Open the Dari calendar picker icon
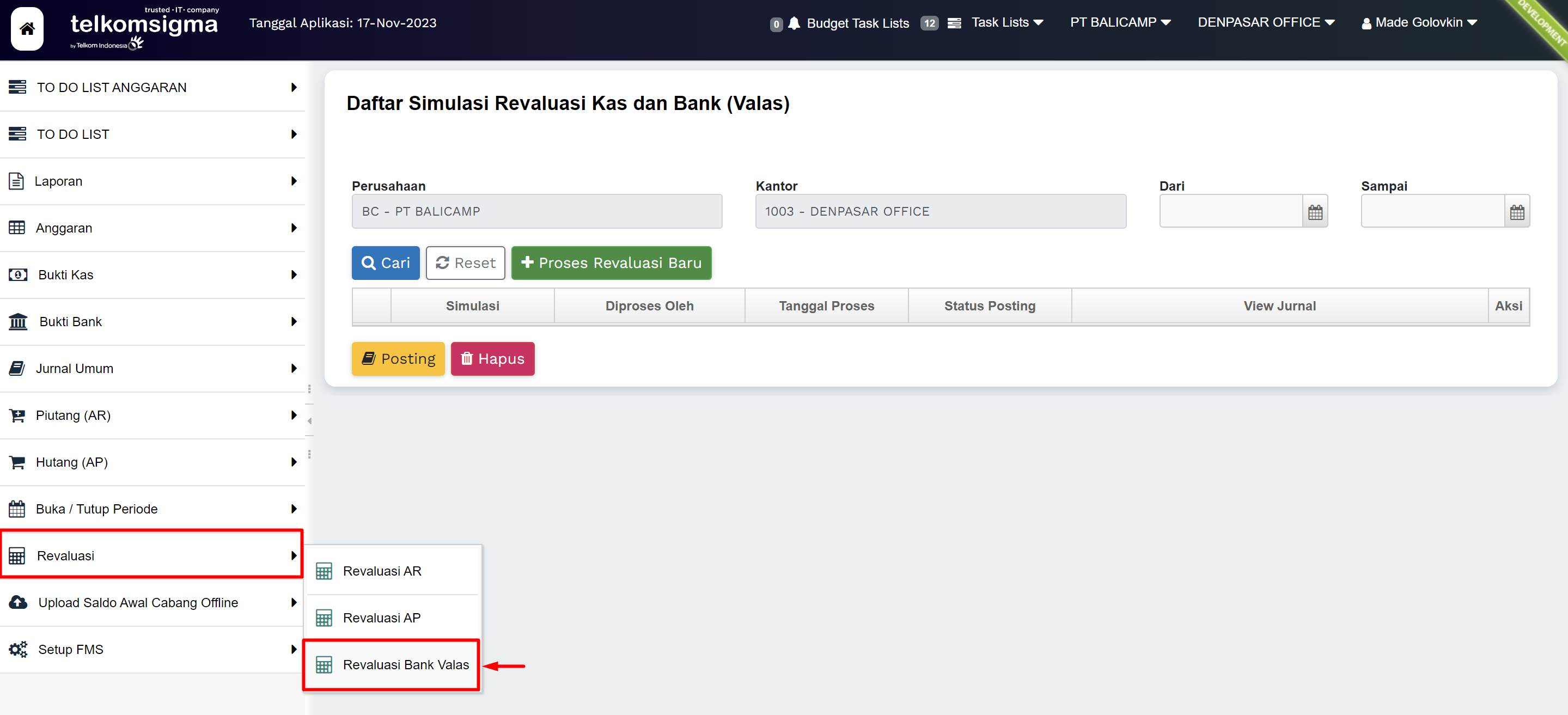This screenshot has width=1568, height=715. point(1315,212)
